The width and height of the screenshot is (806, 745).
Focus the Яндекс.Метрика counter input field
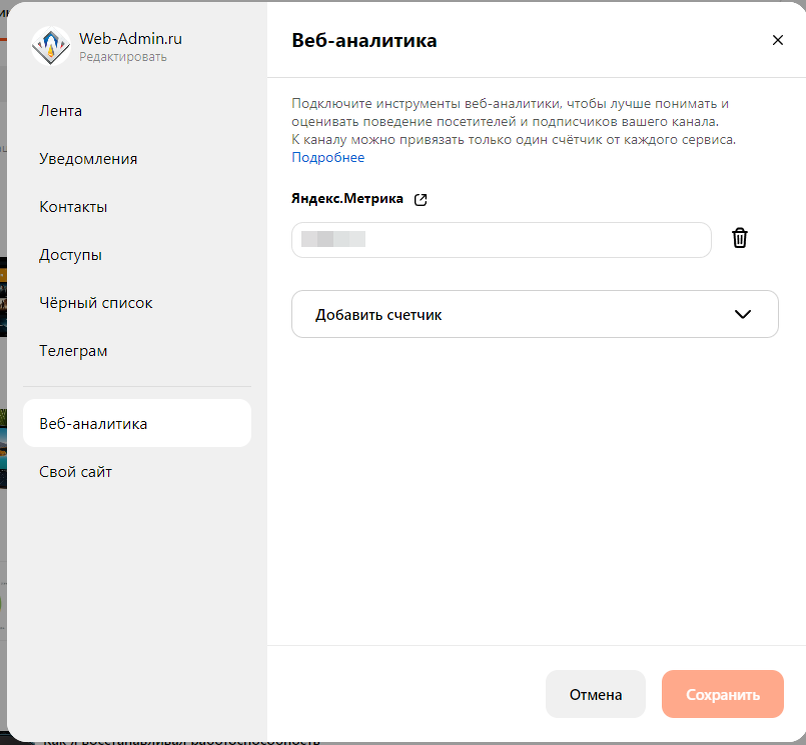[501, 240]
